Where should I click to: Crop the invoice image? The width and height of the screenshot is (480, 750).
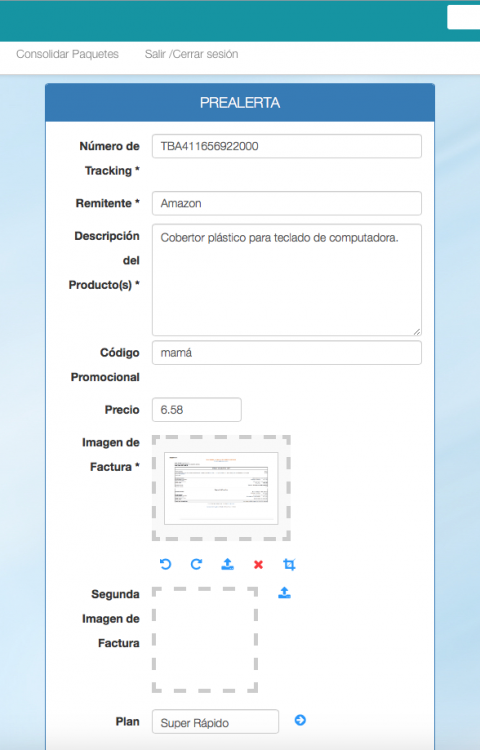tap(289, 564)
